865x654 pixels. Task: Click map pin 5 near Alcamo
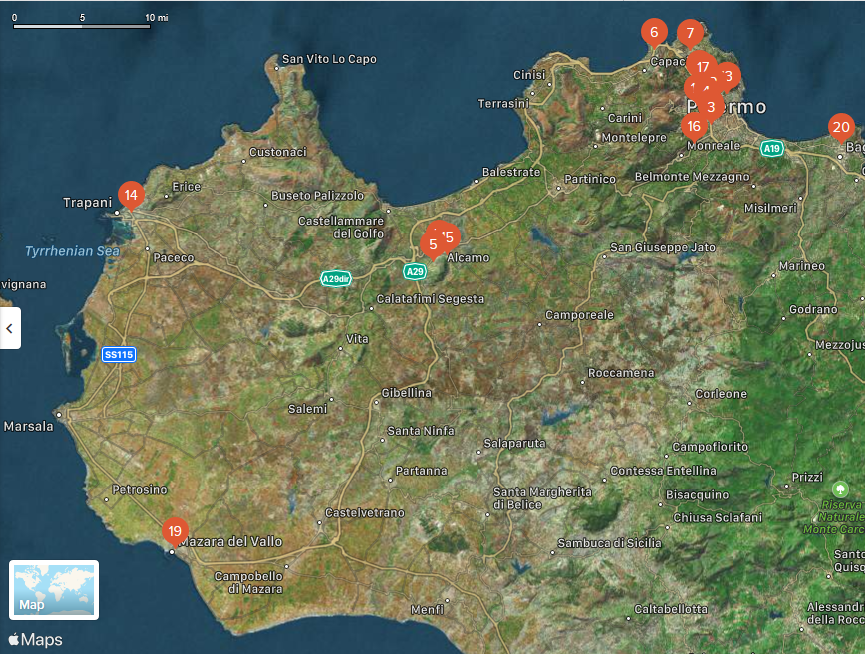point(432,244)
